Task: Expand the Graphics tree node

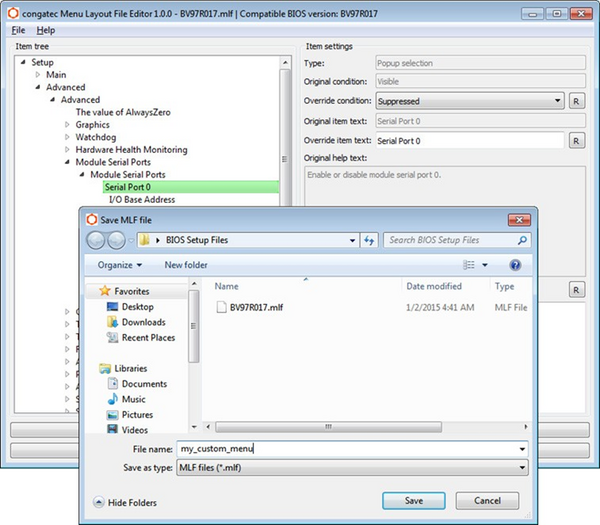Action: [x=67, y=125]
